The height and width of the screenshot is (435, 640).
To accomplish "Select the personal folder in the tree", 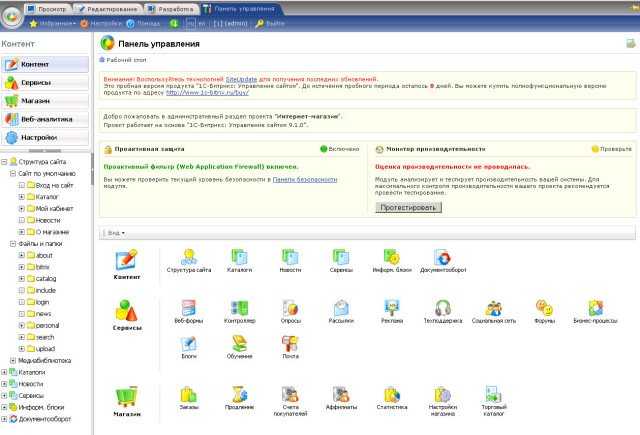I will pos(43,325).
